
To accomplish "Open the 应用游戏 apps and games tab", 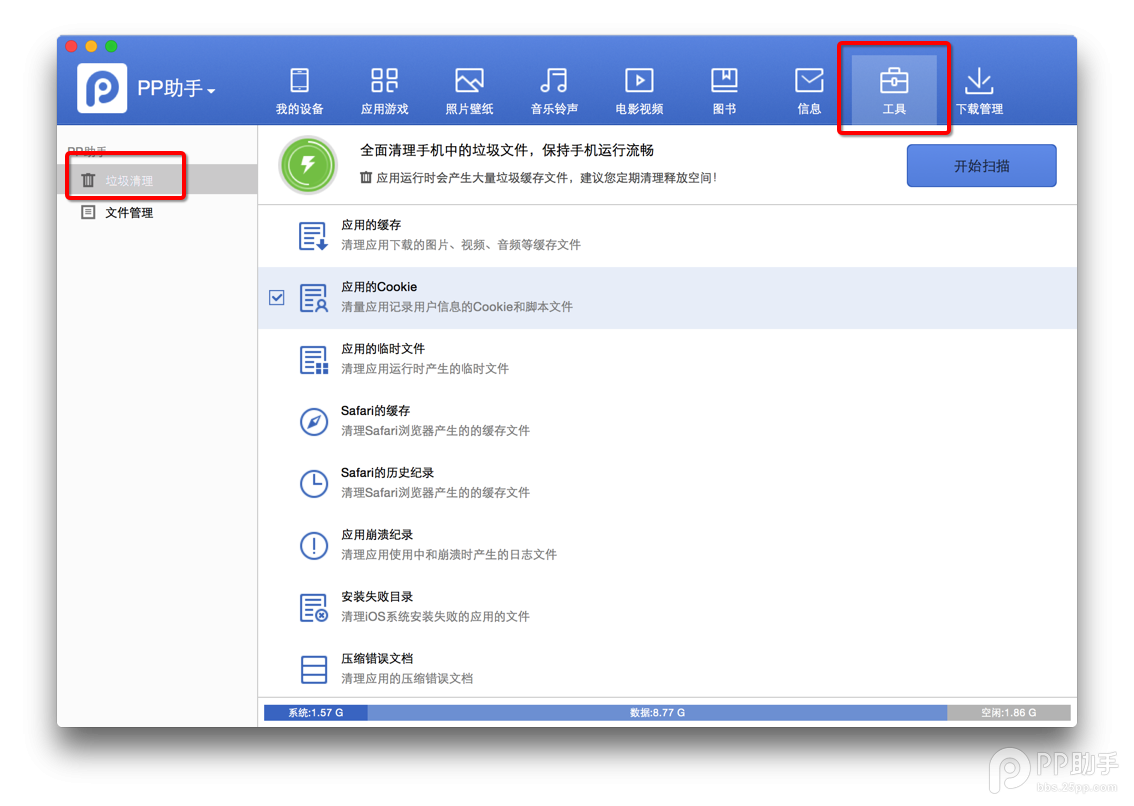I will tap(385, 90).
